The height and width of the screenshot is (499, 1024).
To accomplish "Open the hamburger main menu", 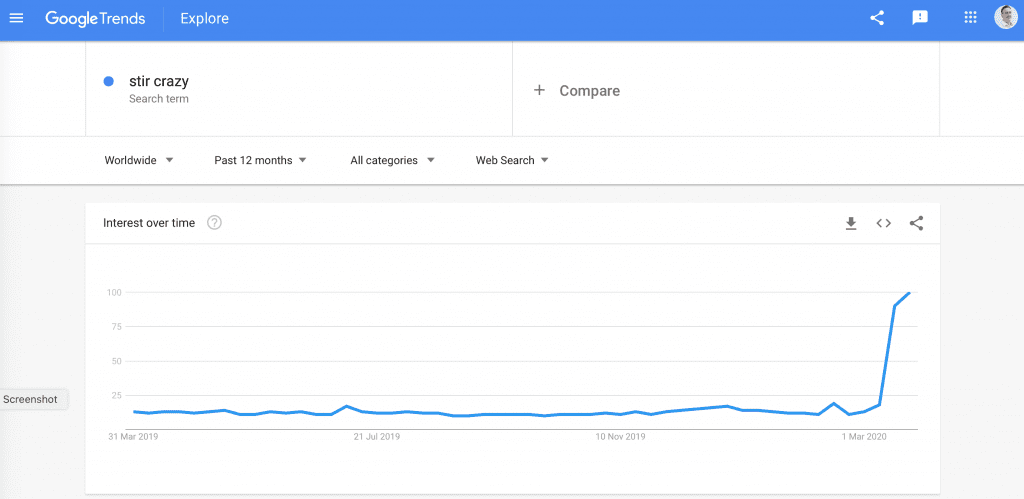I will pos(16,18).
